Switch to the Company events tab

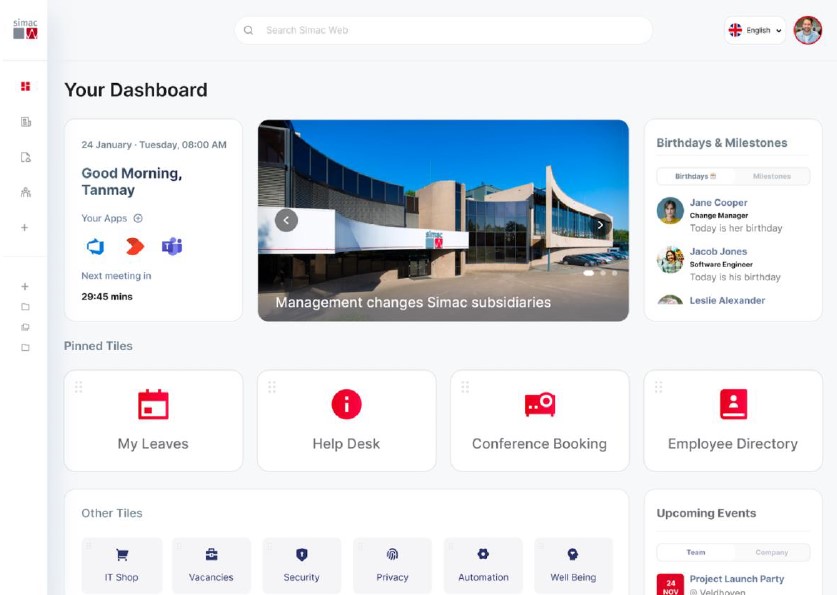coord(772,552)
